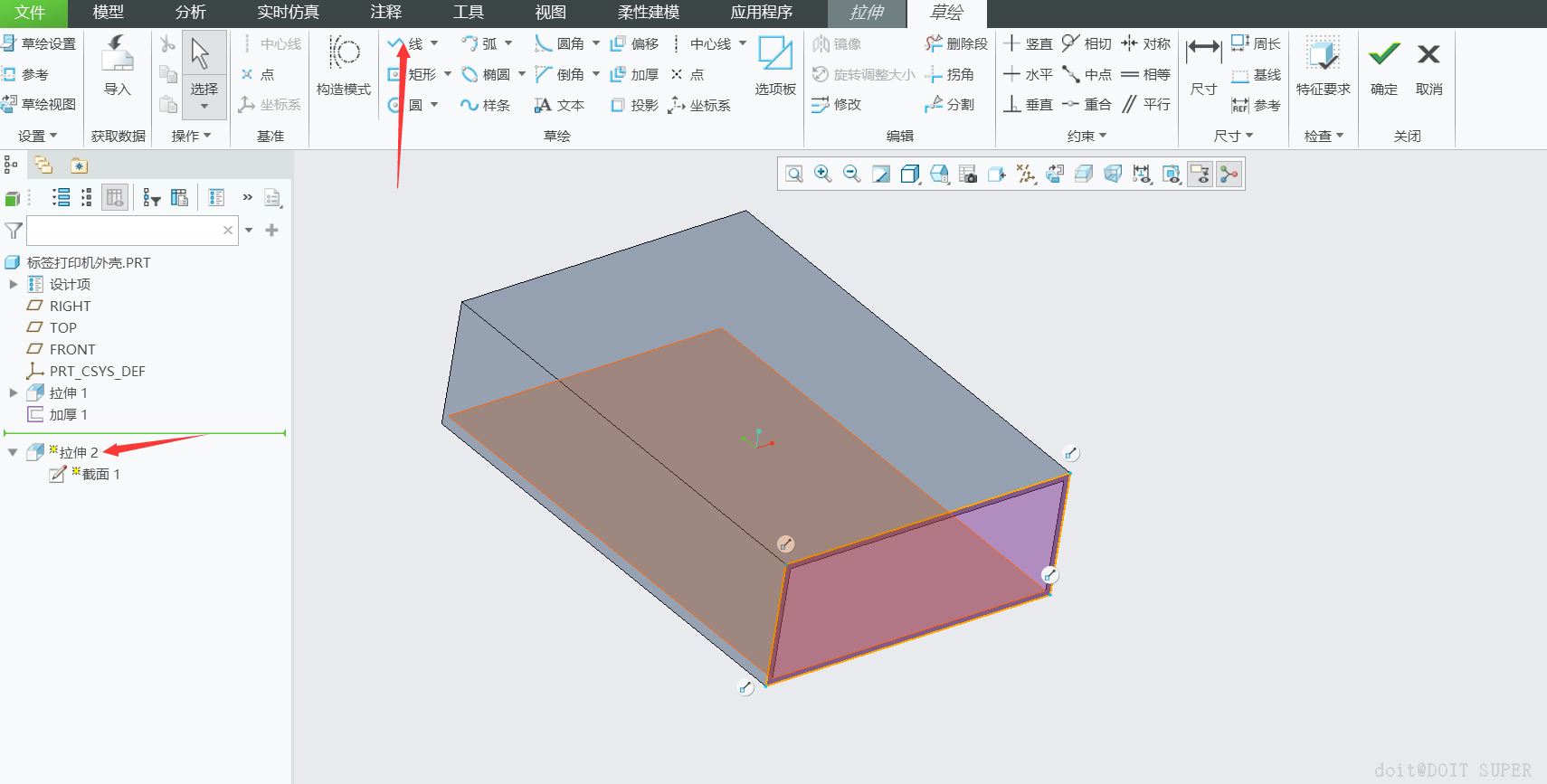Image resolution: width=1547 pixels, height=784 pixels.
Task: Click the 特征要求 button
Action: pyautogui.click(x=1323, y=65)
